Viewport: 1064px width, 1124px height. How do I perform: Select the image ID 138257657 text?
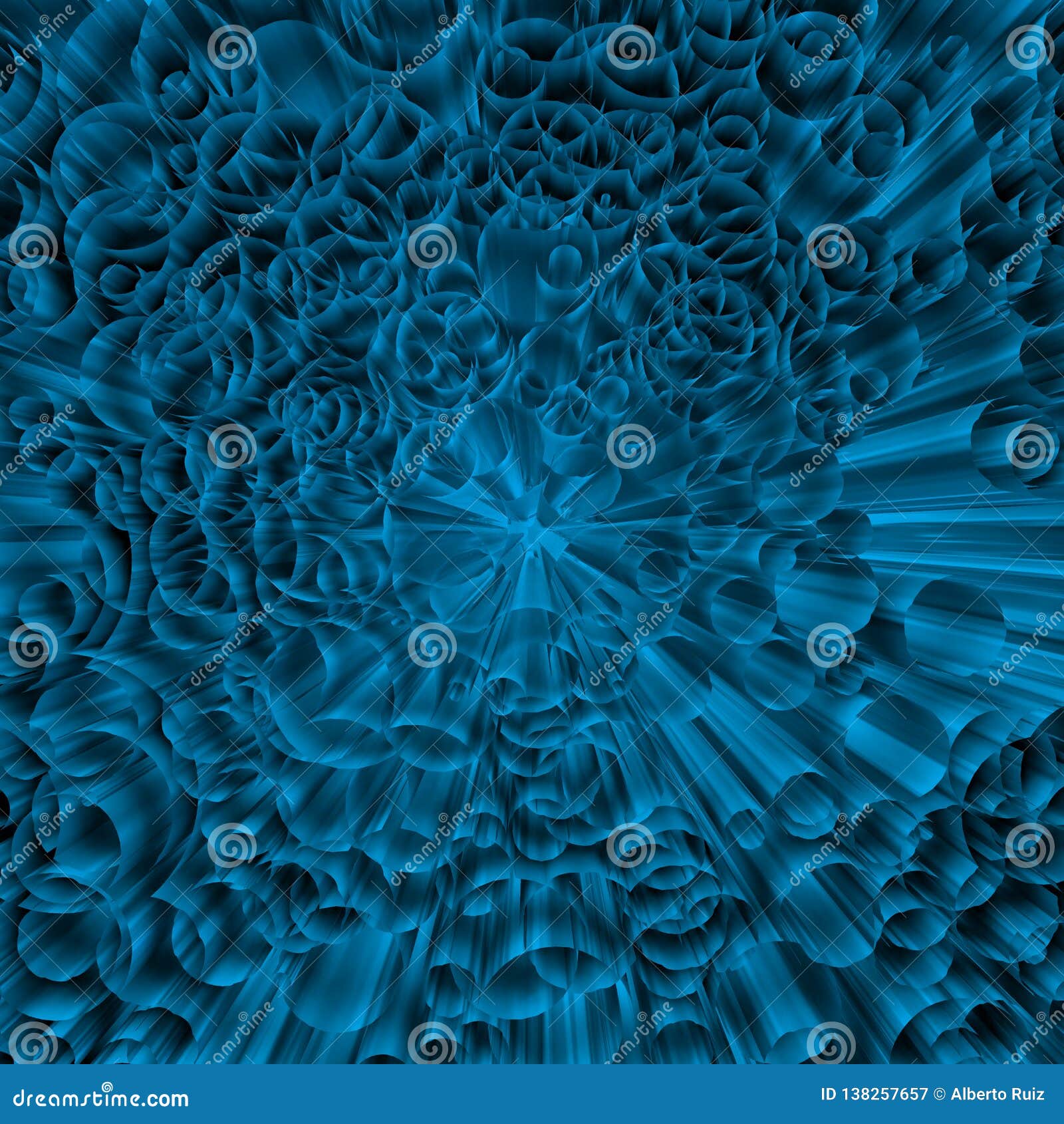[874, 1094]
